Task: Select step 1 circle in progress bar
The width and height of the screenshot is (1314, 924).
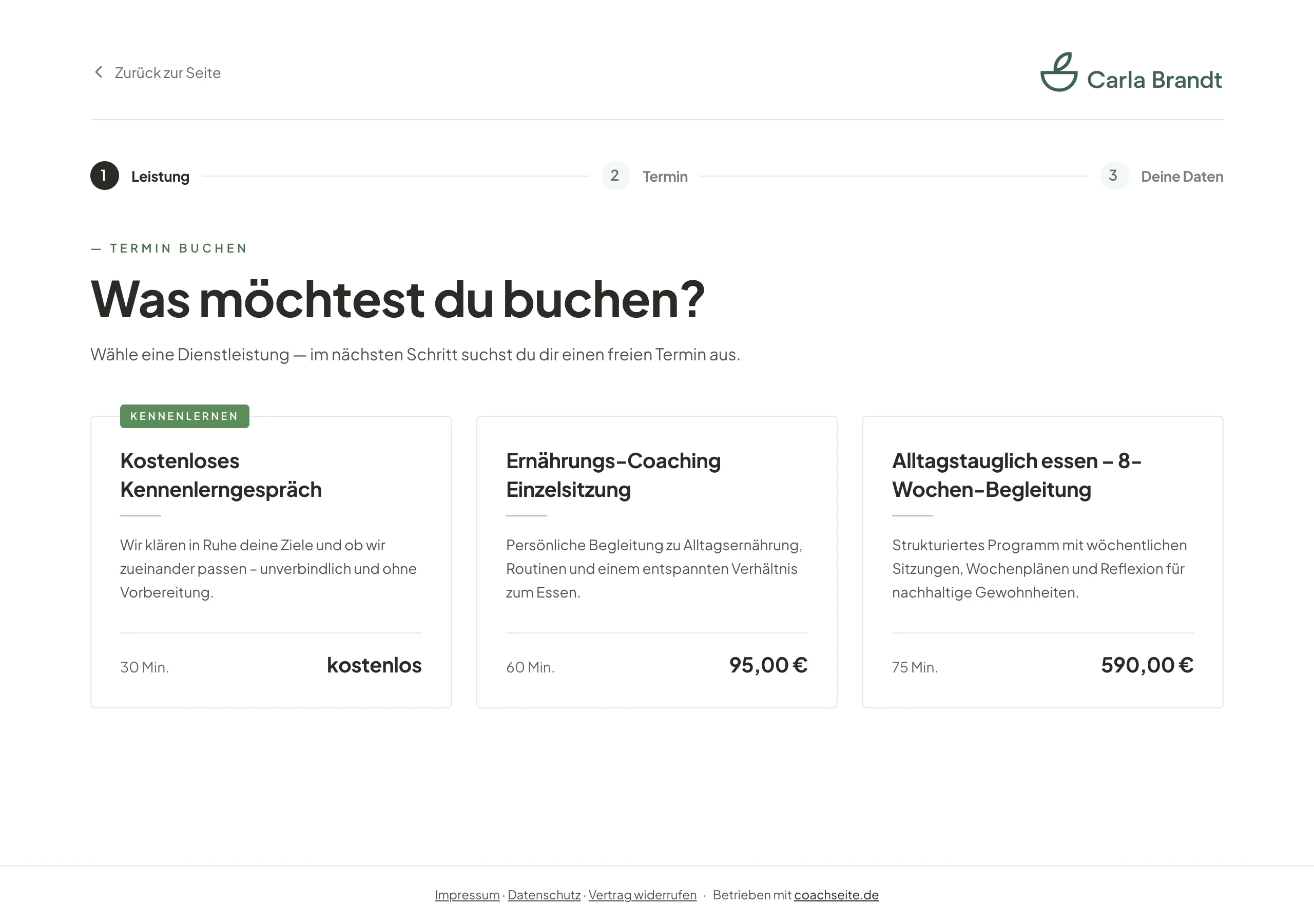Action: click(x=105, y=176)
